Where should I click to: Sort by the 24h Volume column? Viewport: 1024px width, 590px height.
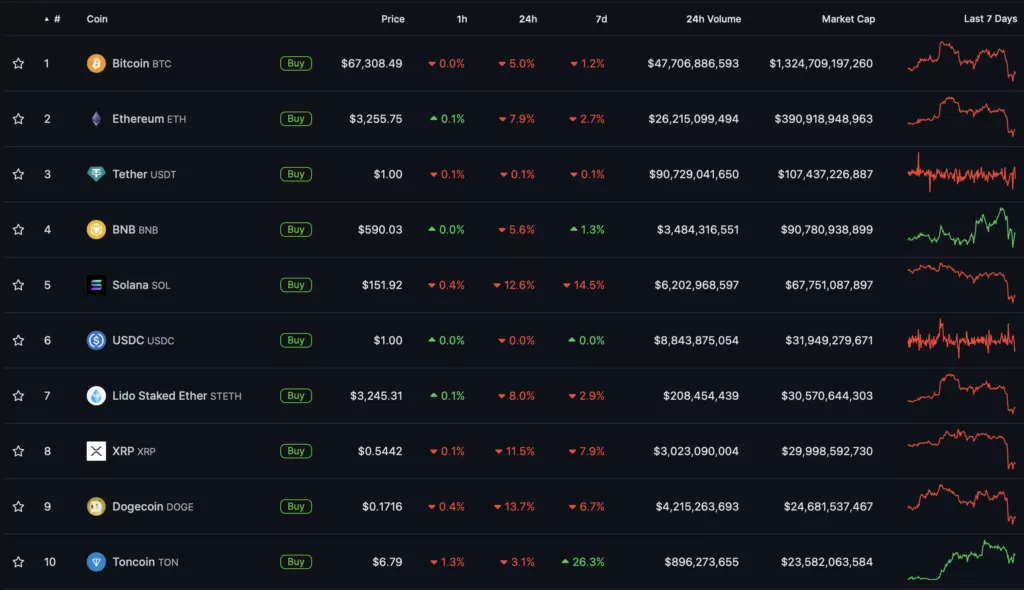[x=713, y=19]
